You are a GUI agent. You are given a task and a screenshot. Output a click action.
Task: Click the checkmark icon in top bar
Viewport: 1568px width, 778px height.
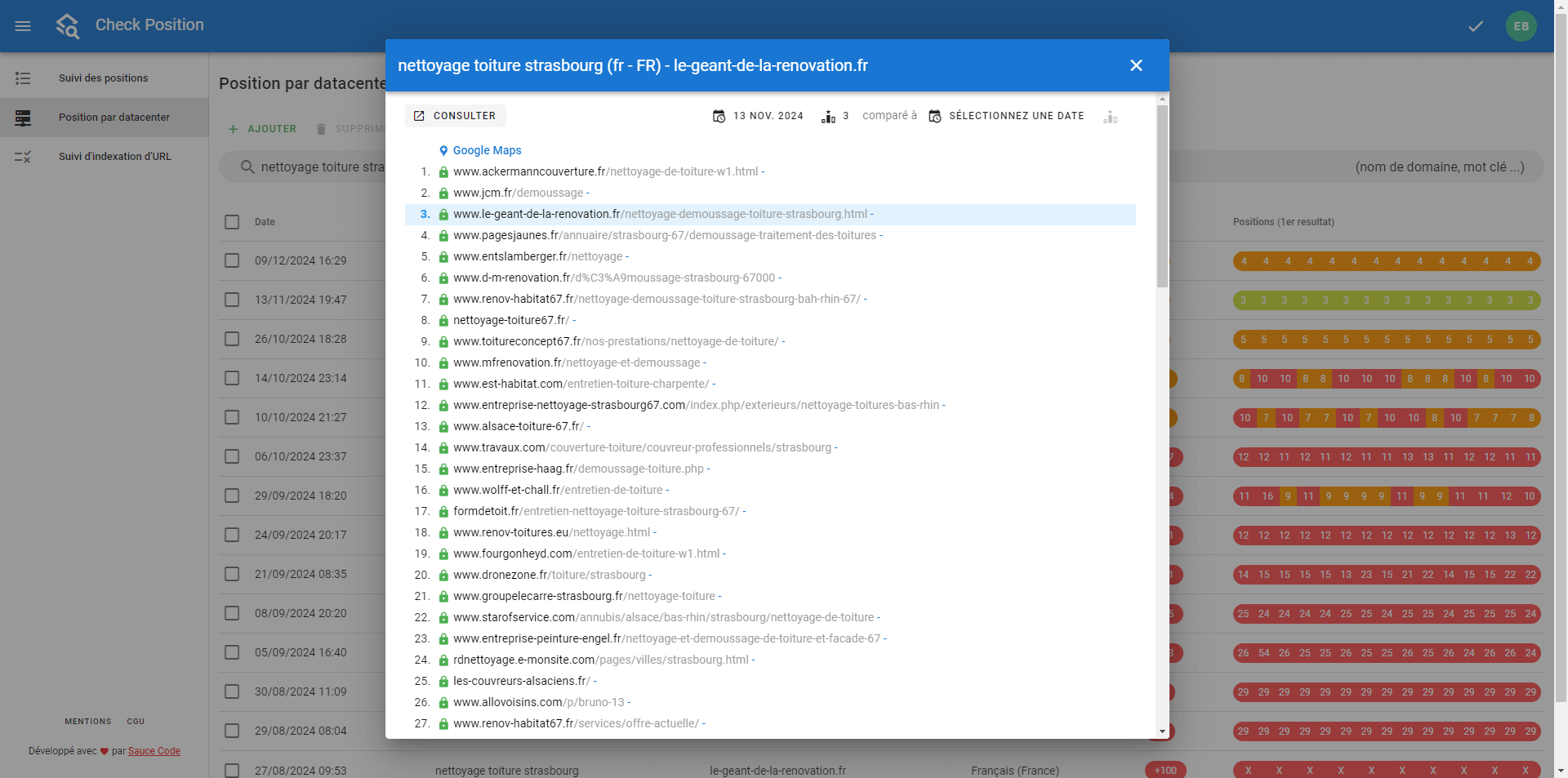click(x=1476, y=26)
